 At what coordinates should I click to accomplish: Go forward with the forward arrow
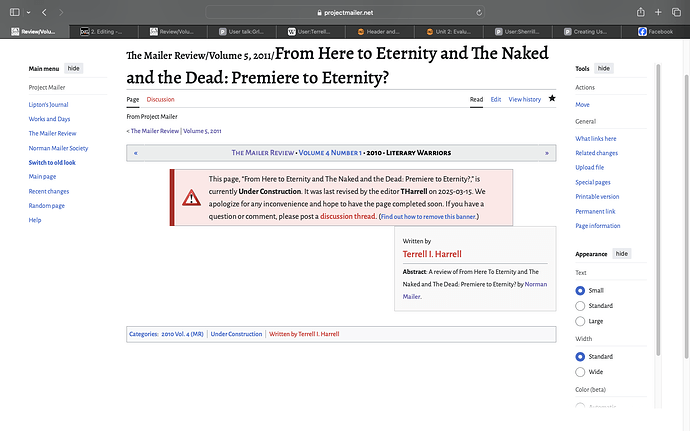click(x=61, y=12)
